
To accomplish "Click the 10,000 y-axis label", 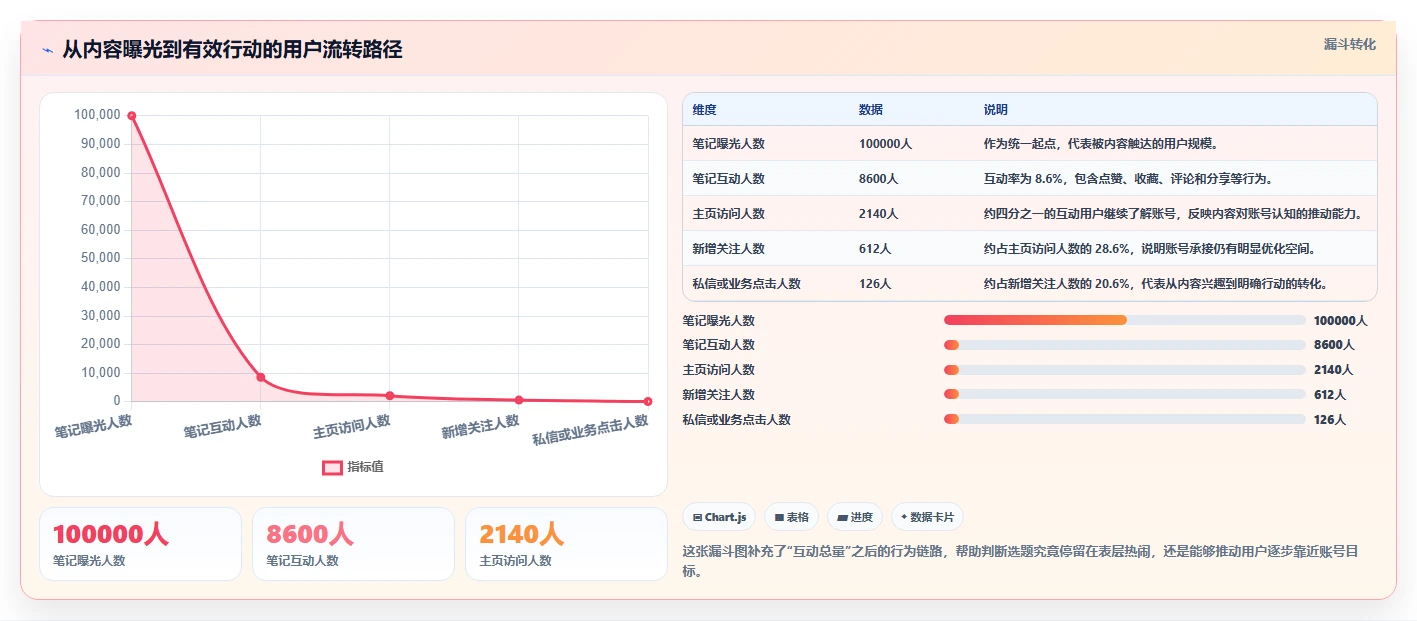I will point(100,373).
